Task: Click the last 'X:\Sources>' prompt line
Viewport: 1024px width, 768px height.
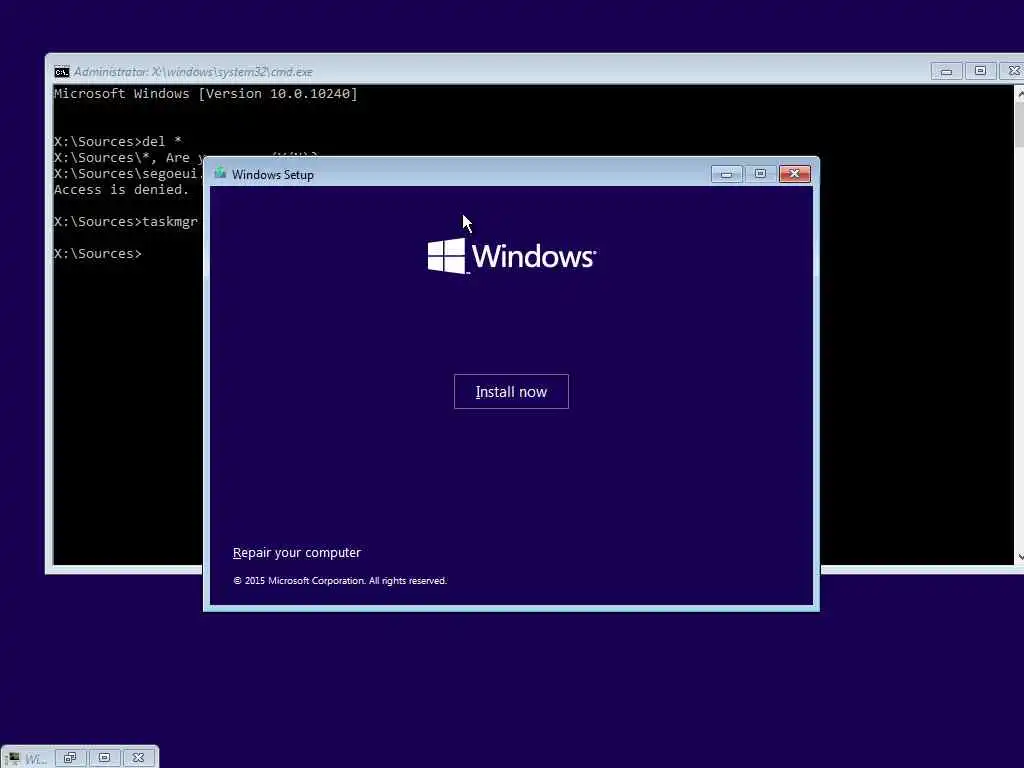Action: click(x=97, y=253)
